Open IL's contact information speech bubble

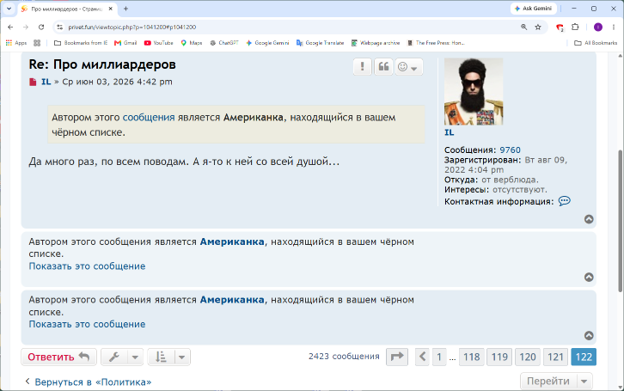[x=564, y=201]
